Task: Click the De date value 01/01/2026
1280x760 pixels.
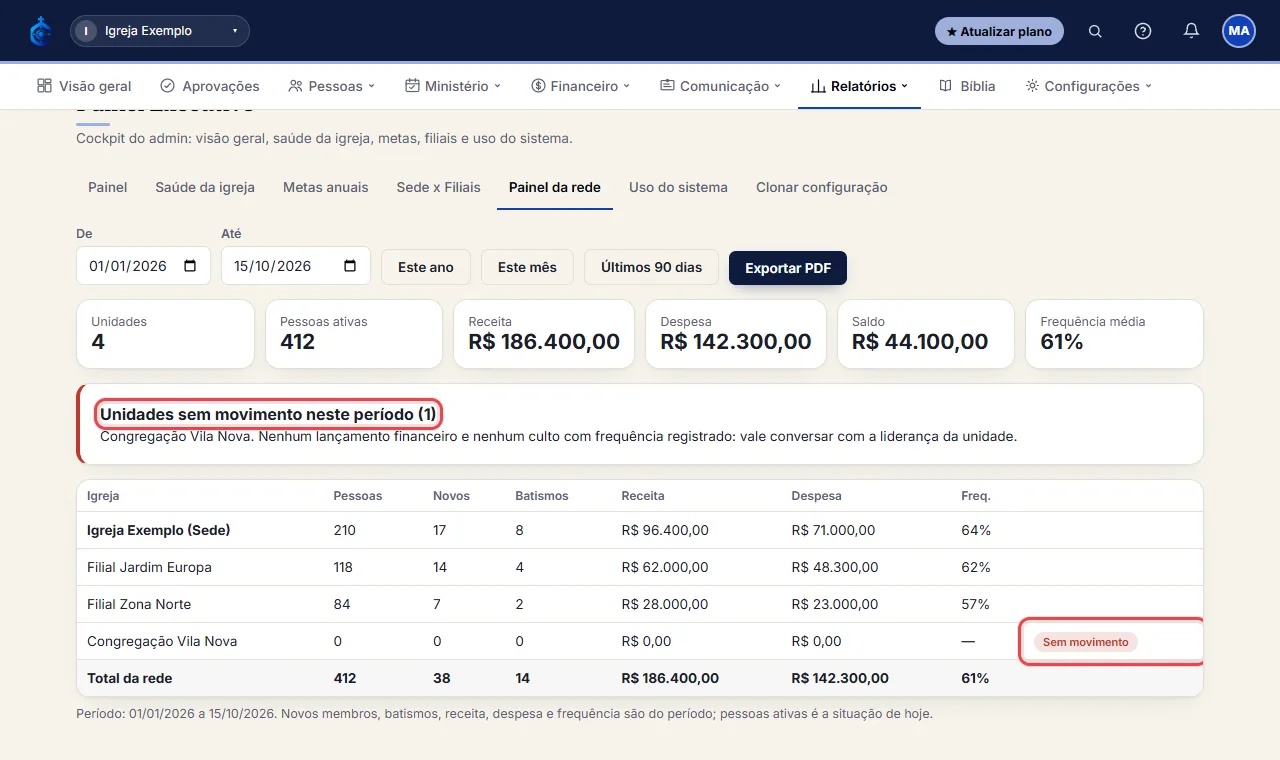Action: 130,266
